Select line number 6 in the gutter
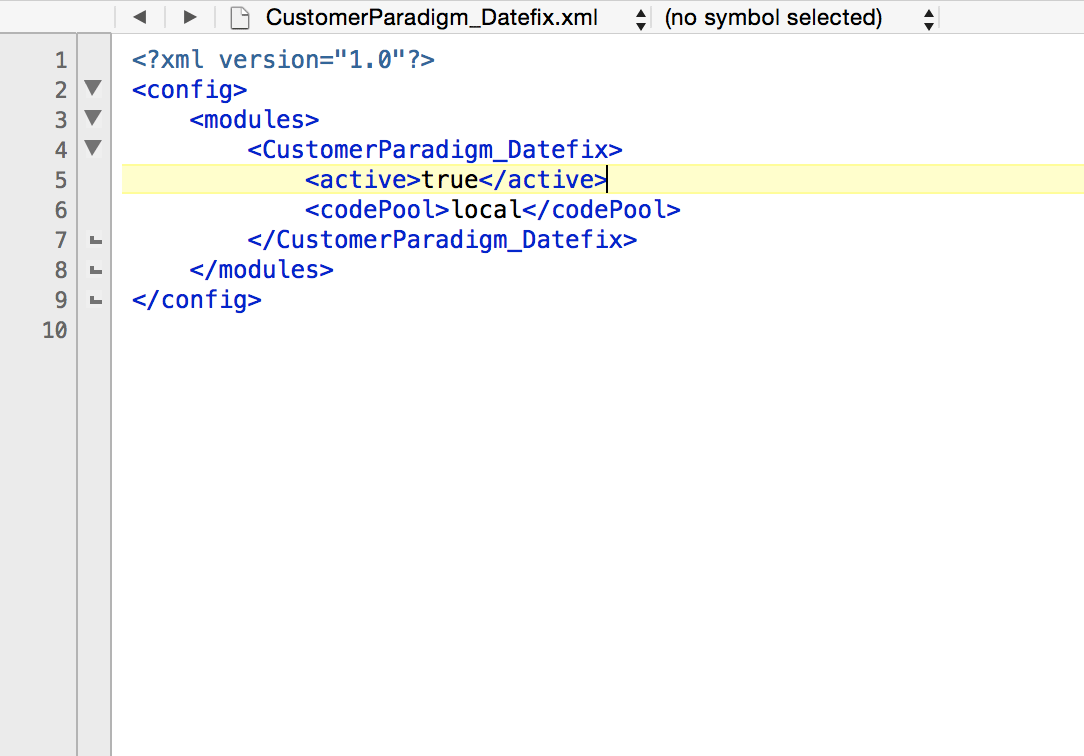 62,210
